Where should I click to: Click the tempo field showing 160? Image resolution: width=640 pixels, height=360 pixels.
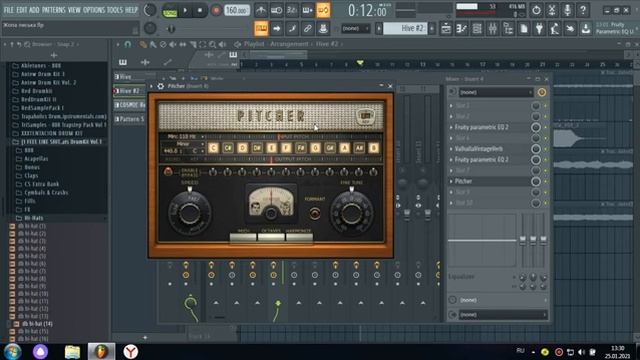(237, 10)
